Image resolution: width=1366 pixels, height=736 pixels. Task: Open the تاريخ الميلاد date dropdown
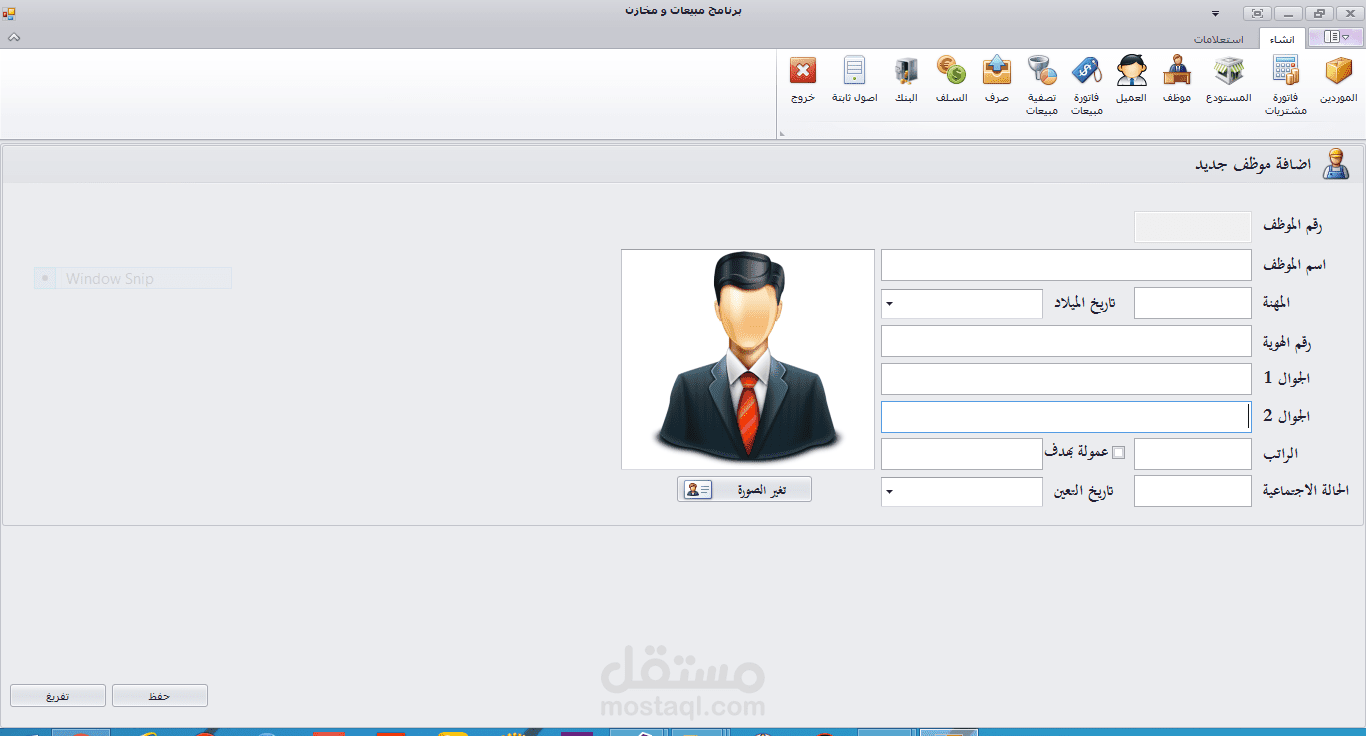tap(890, 304)
